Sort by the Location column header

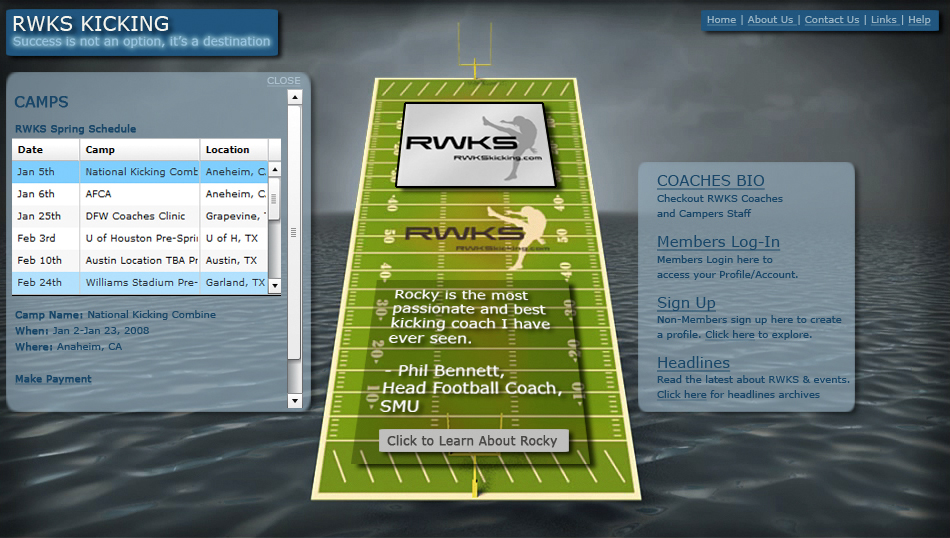pos(233,150)
